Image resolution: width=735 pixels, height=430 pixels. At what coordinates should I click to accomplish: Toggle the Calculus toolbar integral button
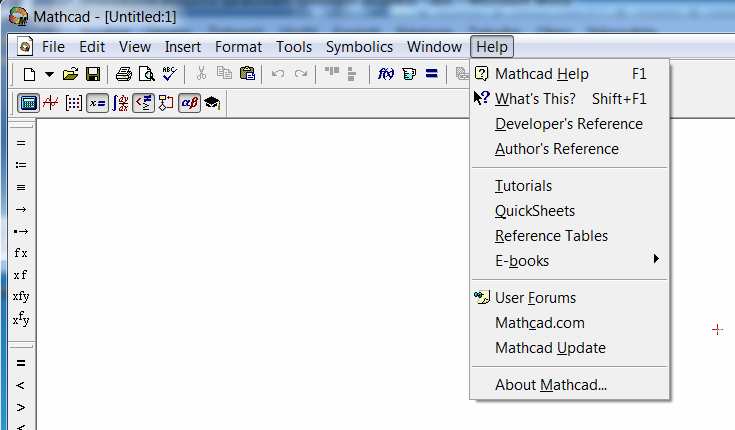[120, 103]
